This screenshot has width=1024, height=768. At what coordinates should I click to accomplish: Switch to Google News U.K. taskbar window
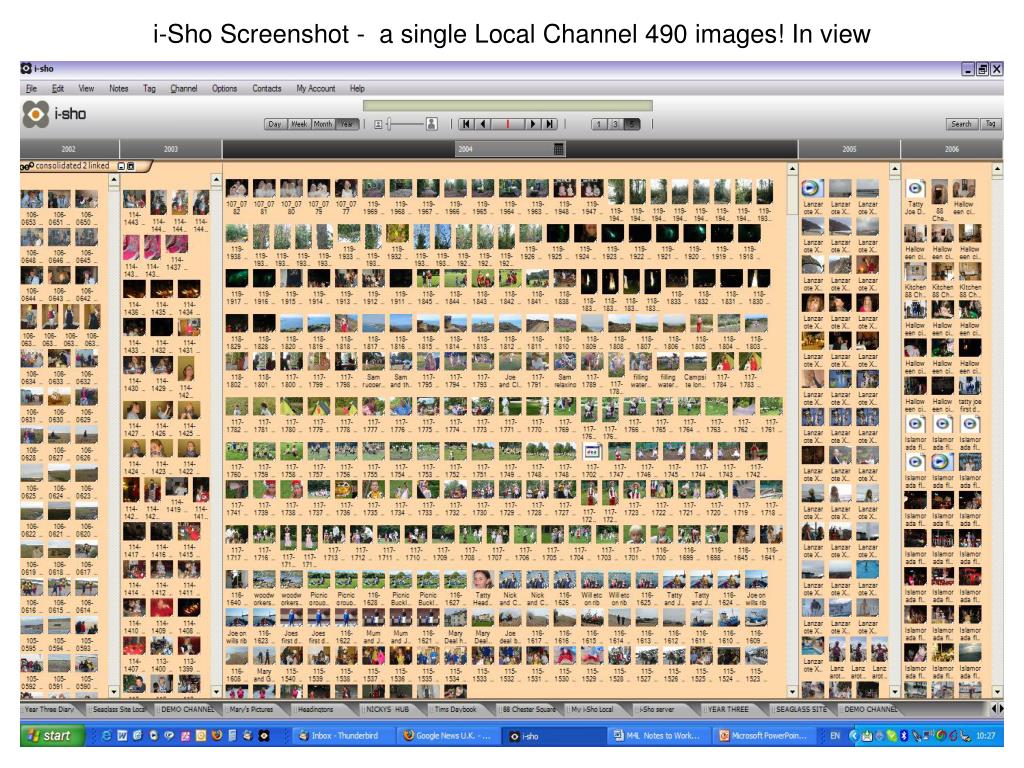449,736
